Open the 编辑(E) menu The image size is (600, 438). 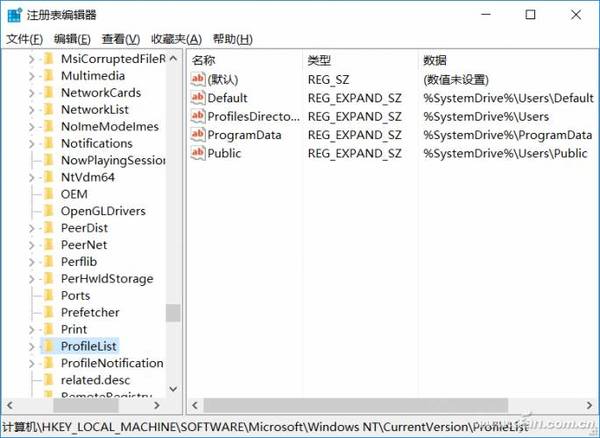(72, 39)
